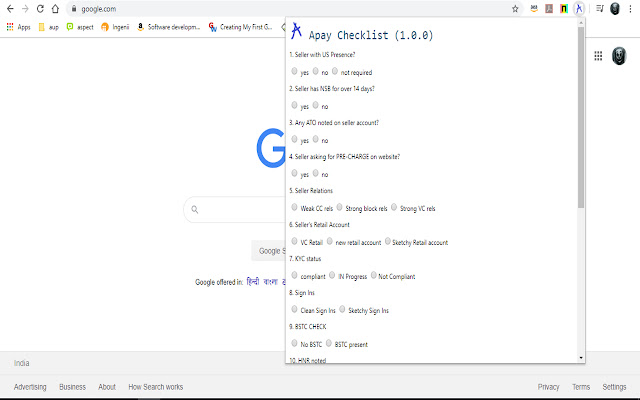Image resolution: width=640 pixels, height=400 pixels.
Task: Select 'no' for Seller asking for PRE-CHARGE
Action: coord(315,173)
